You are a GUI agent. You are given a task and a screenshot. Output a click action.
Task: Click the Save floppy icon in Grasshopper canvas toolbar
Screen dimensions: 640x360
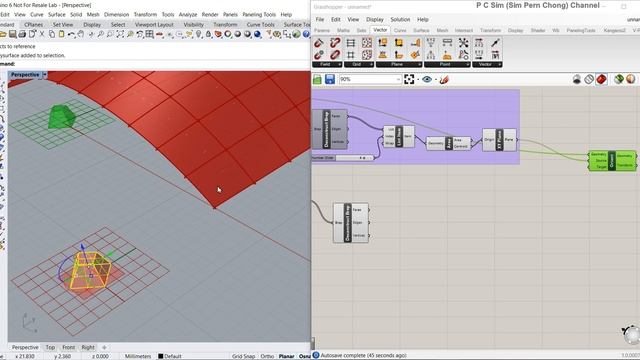pos(330,79)
